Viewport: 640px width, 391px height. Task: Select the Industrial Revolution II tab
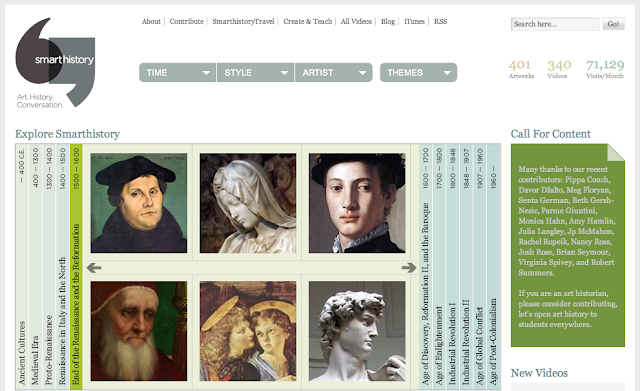[466, 266]
